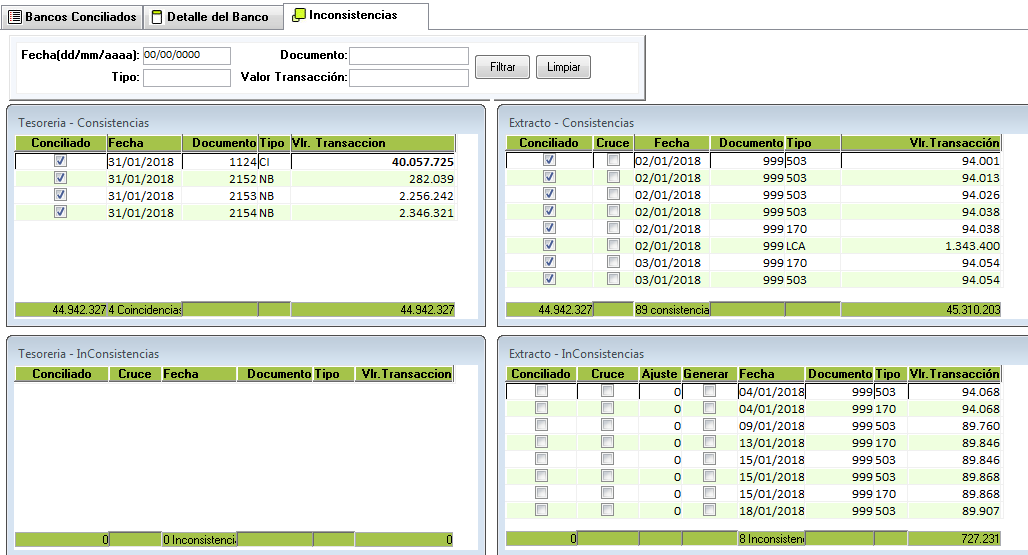
Task: Focus the Documento filter field
Action: [x=408, y=56]
